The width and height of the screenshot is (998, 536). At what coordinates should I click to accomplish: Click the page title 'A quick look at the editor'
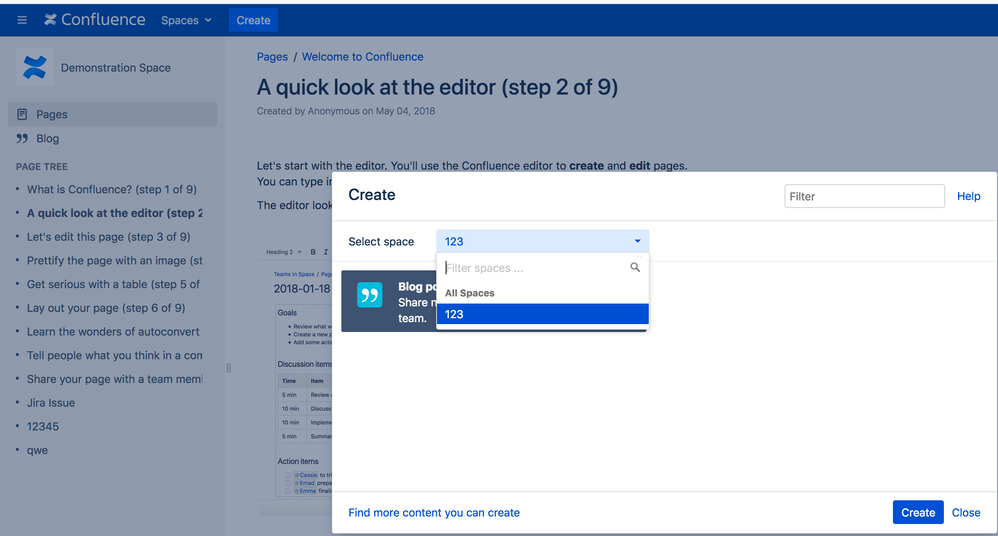437,87
